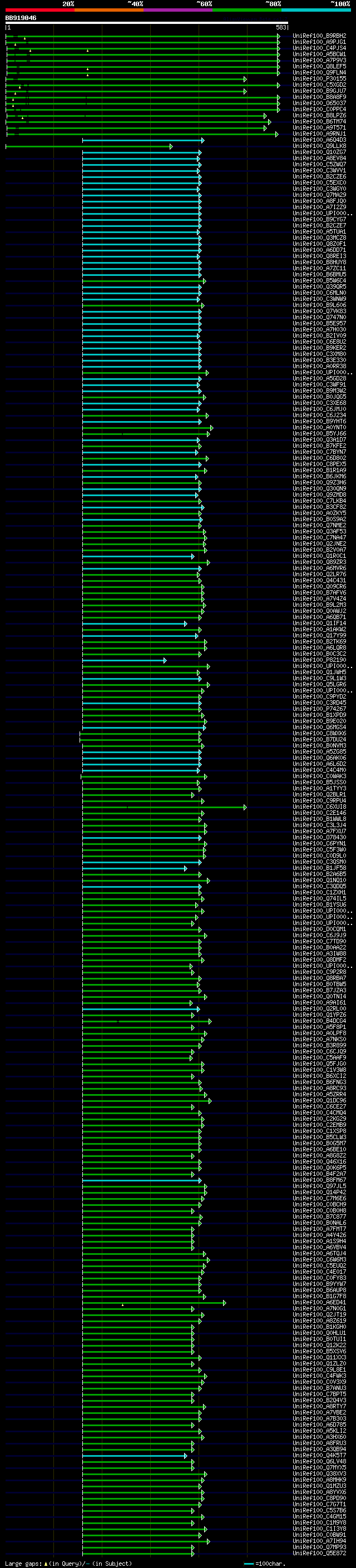The image size is (356, 1568).
Task: Select hit label UniRef100_A6Q4D3
Action: tap(319, 140)
